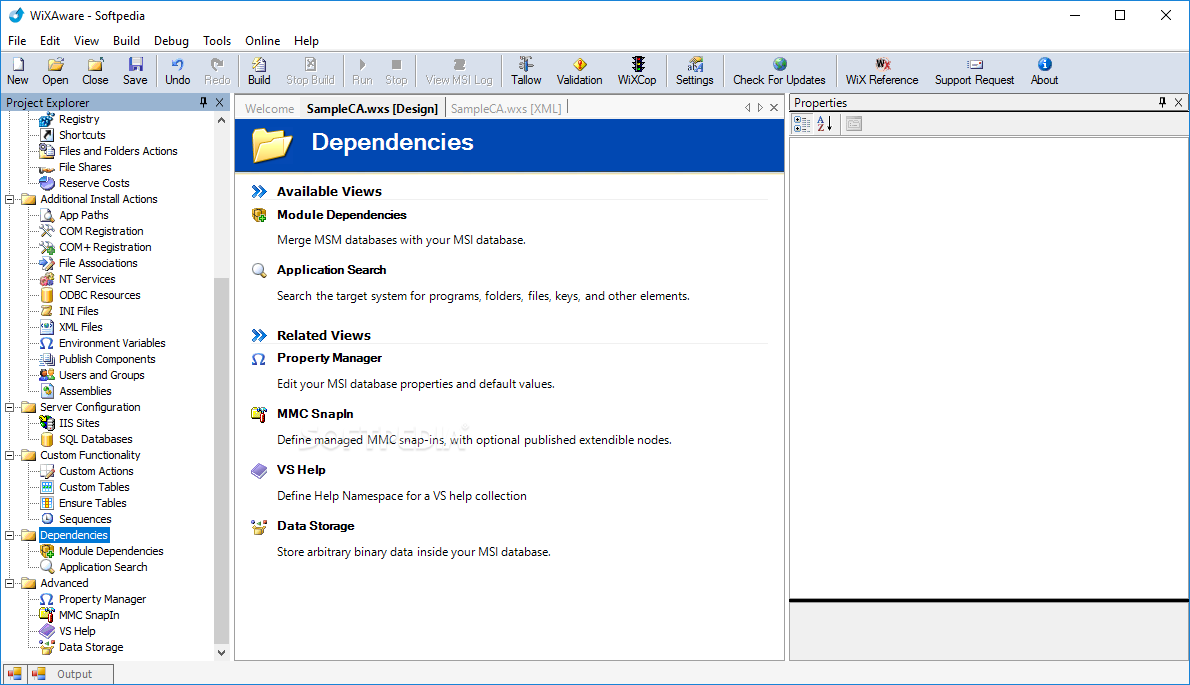This screenshot has width=1190, height=685.
Task: Select Users and Groups tree item
Action: point(102,375)
